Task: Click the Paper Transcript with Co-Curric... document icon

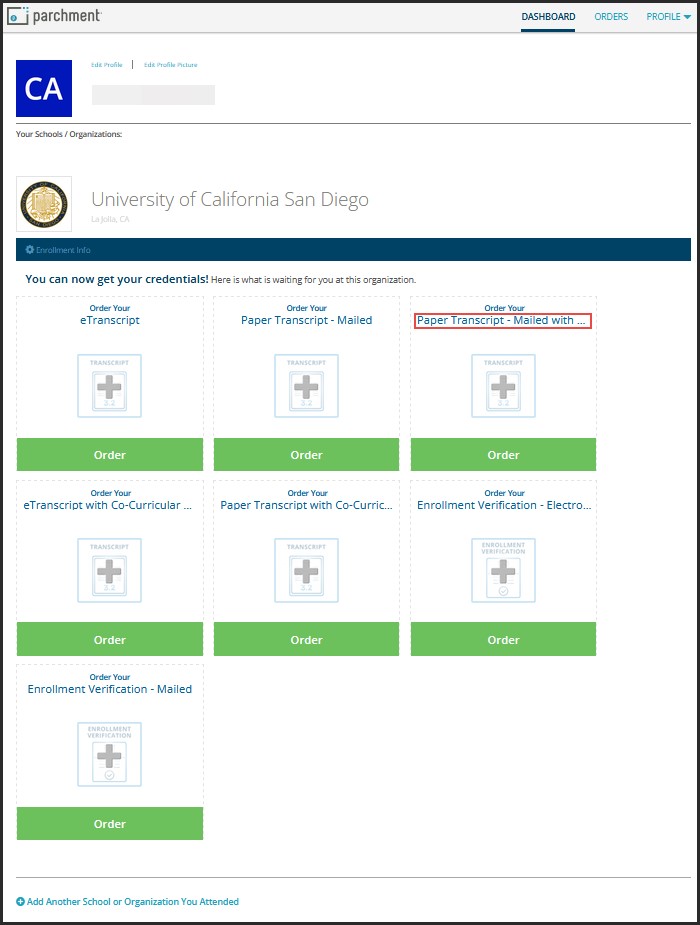Action: [x=307, y=570]
